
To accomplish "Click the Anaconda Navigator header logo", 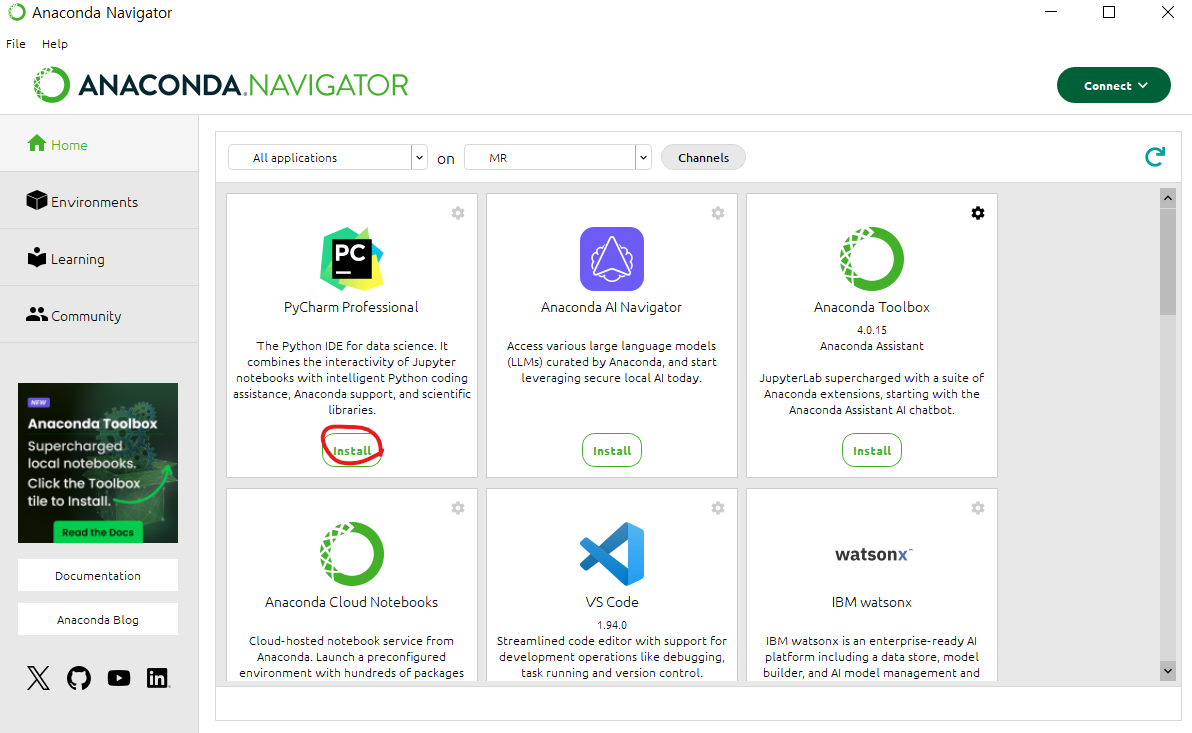I will (x=221, y=85).
